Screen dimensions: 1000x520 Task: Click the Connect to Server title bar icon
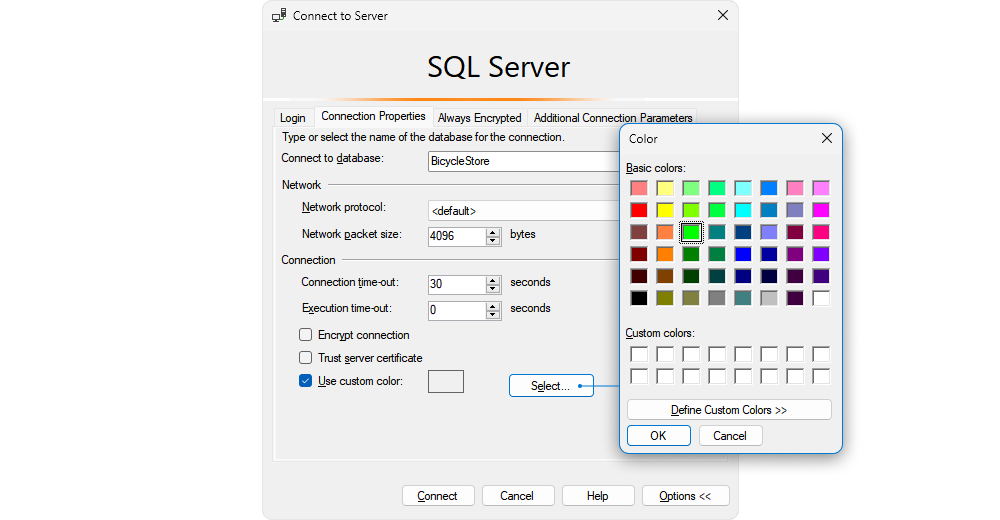tap(279, 15)
